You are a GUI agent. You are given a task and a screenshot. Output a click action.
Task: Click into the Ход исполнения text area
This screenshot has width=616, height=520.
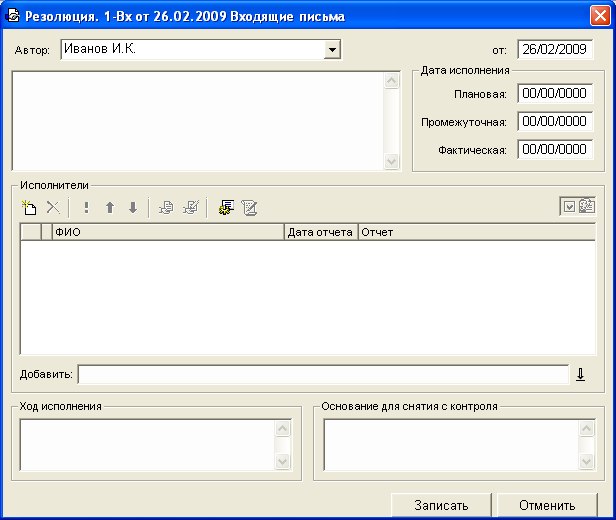click(148, 445)
